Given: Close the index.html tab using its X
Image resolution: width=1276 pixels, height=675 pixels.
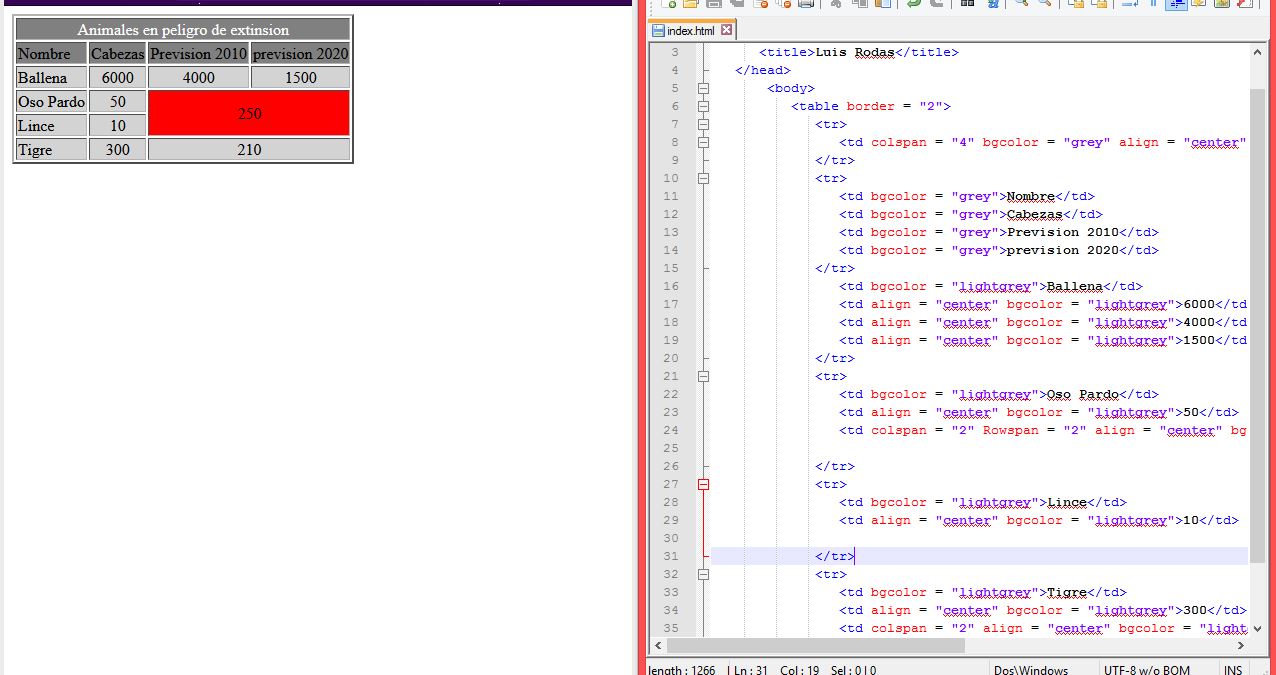Looking at the screenshot, I should click(x=727, y=31).
